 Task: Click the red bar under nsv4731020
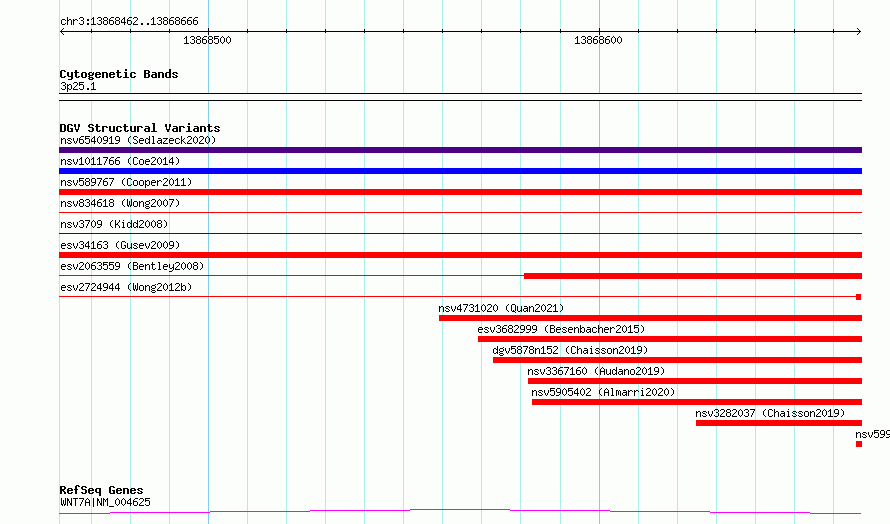click(650, 318)
